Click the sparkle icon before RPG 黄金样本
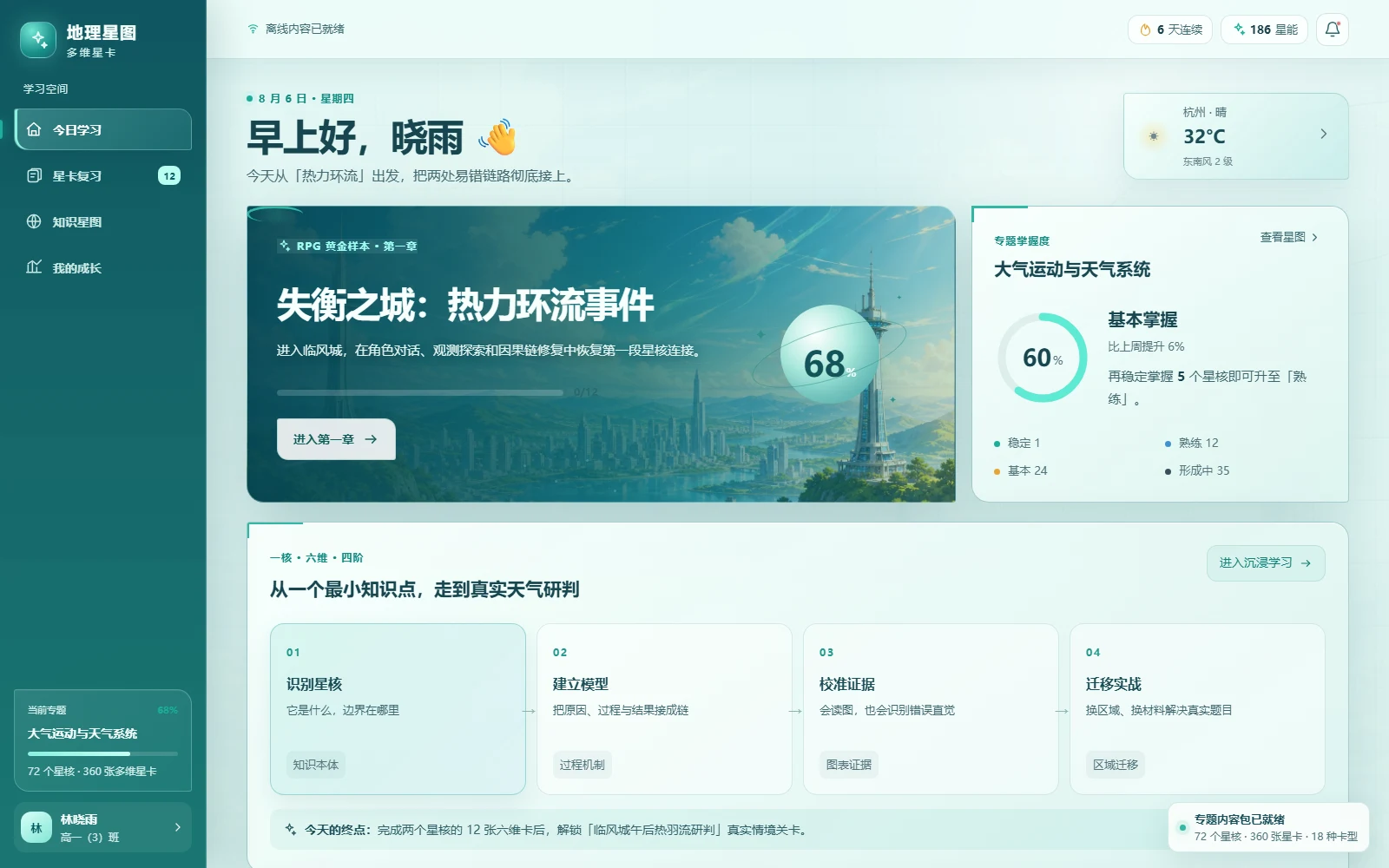This screenshot has height=868, width=1389. (285, 246)
